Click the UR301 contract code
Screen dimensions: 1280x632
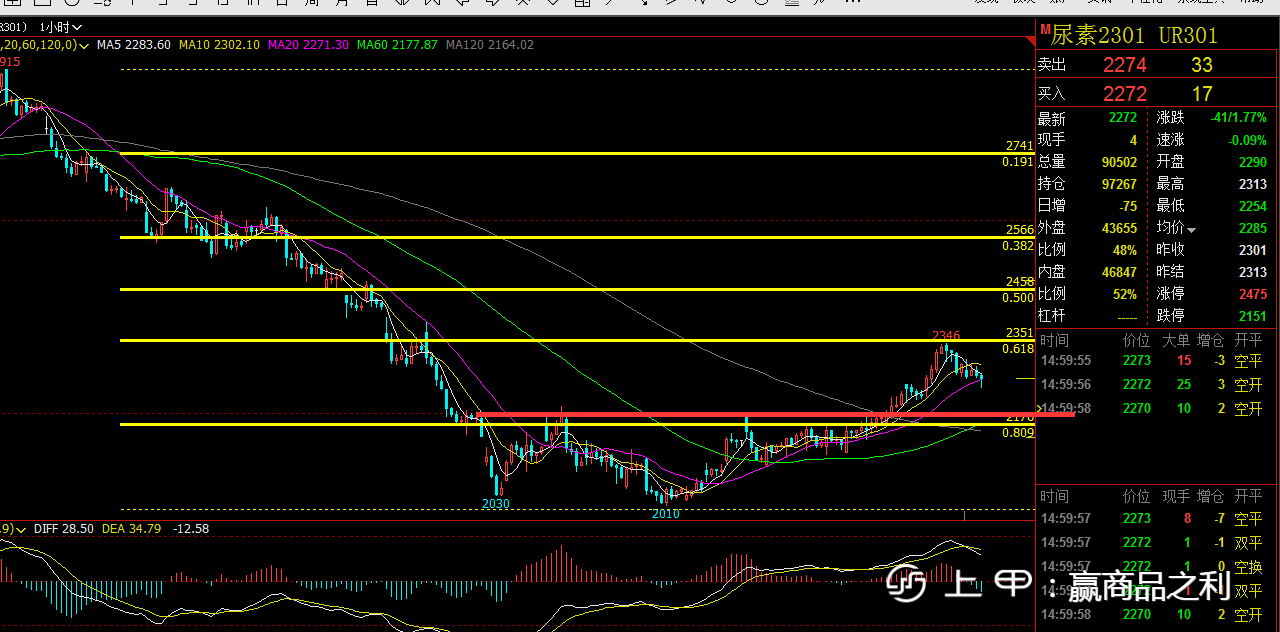(1188, 35)
